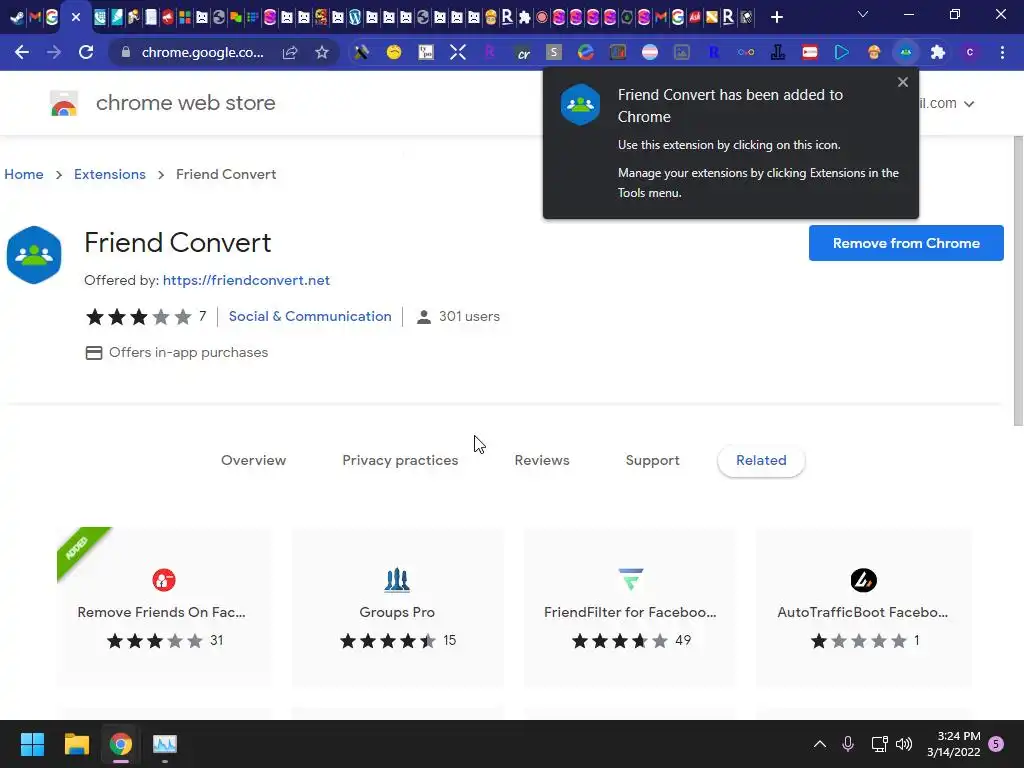Open a new browser tab
This screenshot has width=1024, height=768.
(776, 18)
